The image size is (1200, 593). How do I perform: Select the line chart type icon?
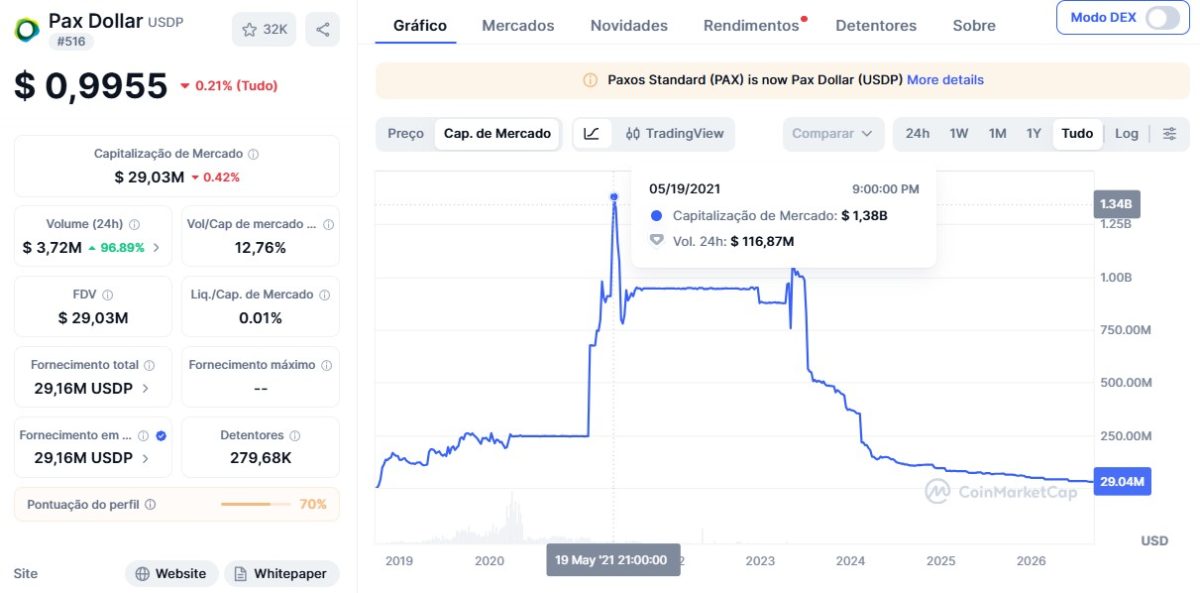tap(591, 133)
